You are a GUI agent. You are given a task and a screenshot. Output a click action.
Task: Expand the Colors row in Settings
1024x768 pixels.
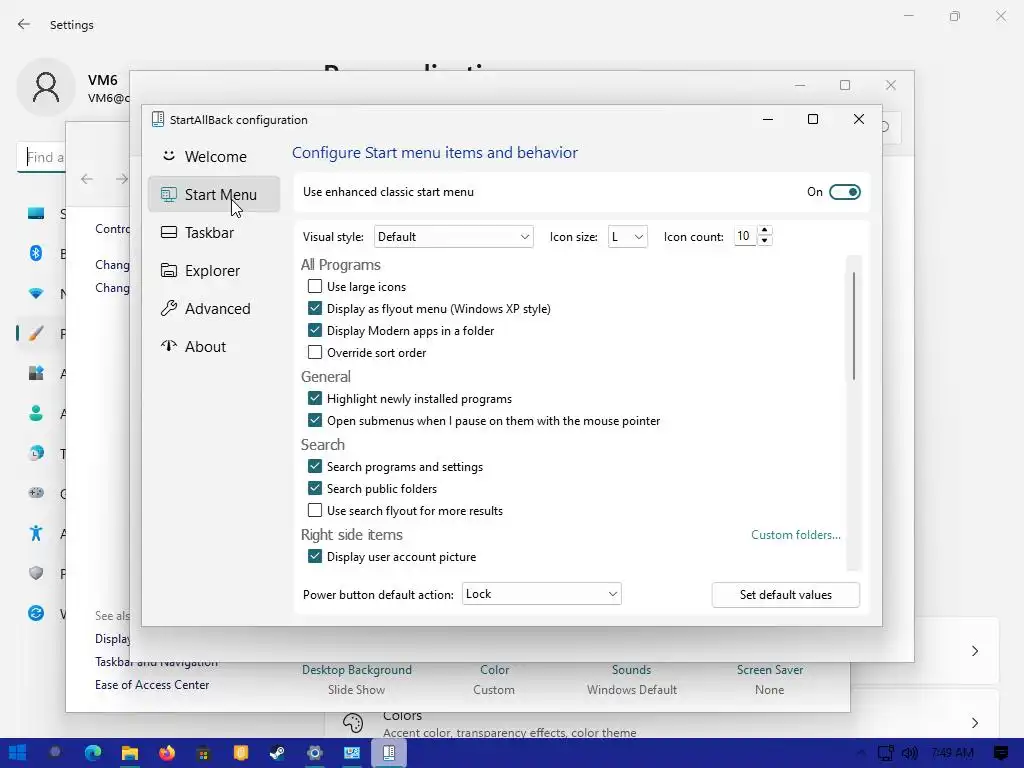tap(974, 723)
